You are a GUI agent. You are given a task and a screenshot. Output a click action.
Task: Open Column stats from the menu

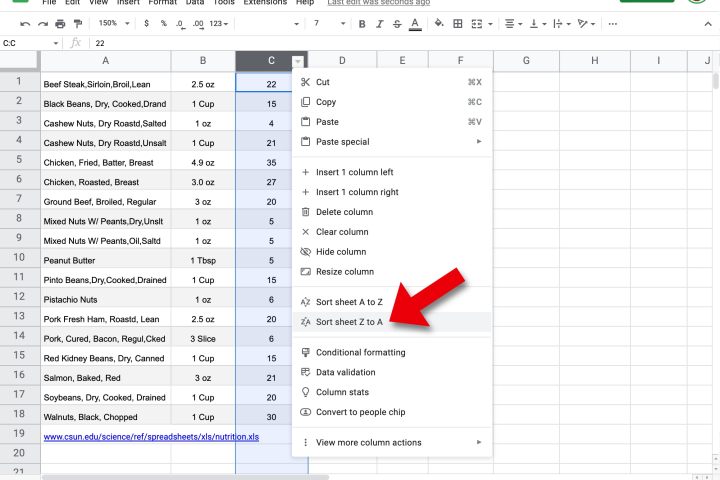coord(392,392)
